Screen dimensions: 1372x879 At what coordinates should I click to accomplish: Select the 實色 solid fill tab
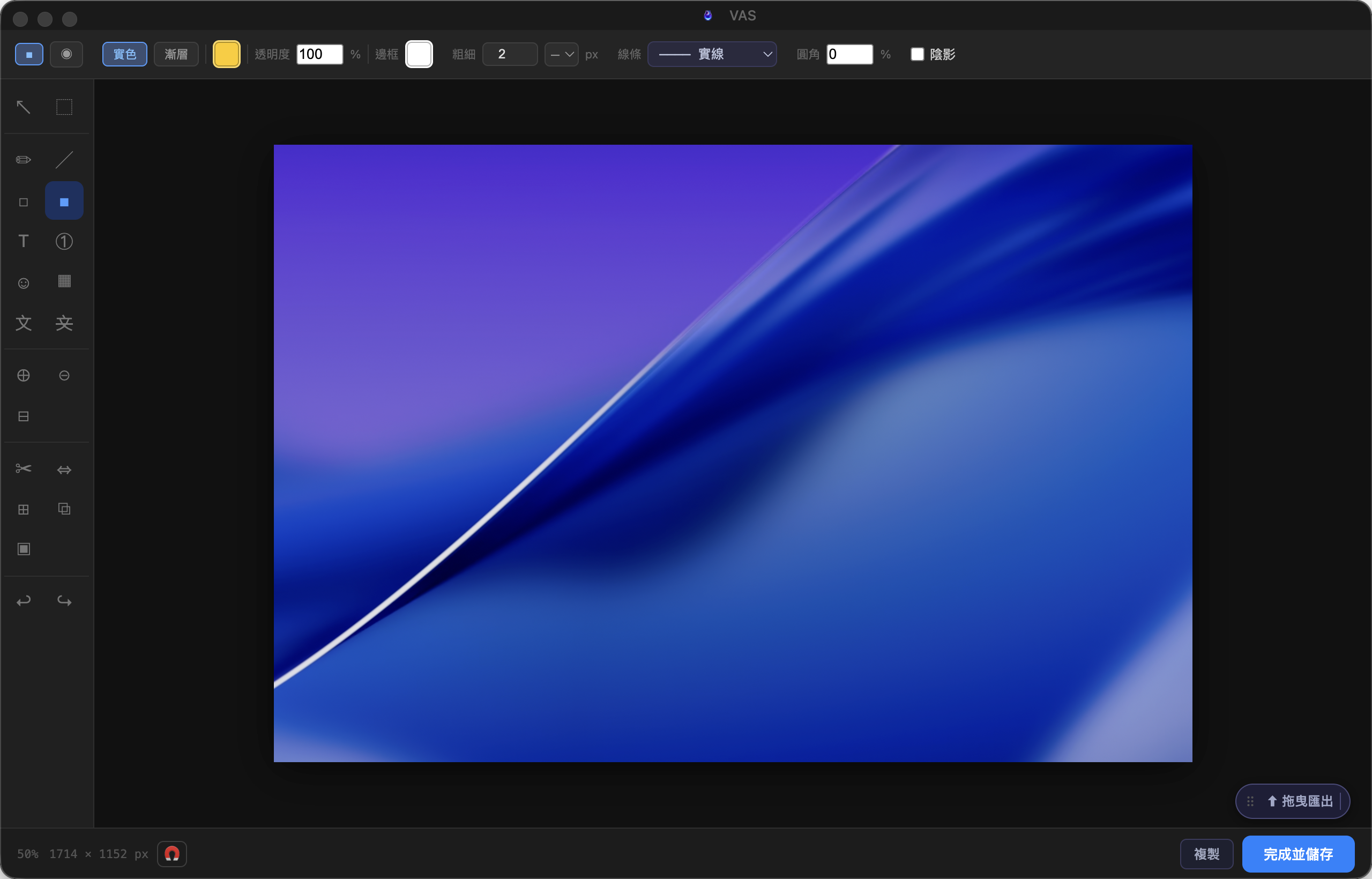click(124, 54)
